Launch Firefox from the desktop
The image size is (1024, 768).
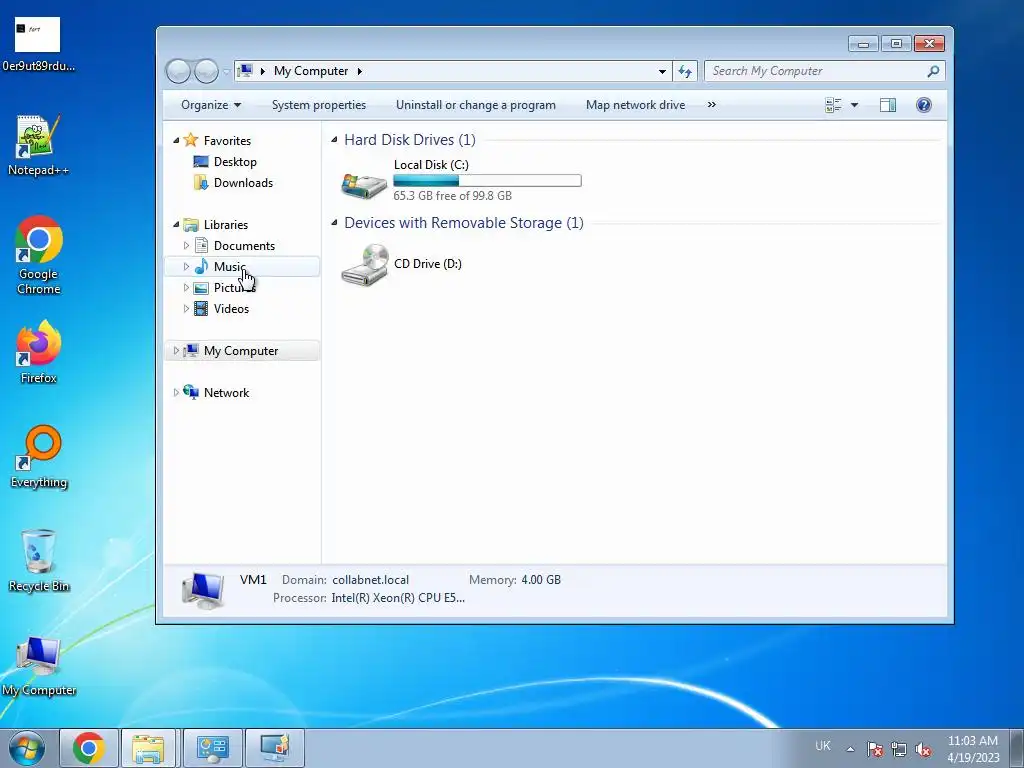pos(39,351)
